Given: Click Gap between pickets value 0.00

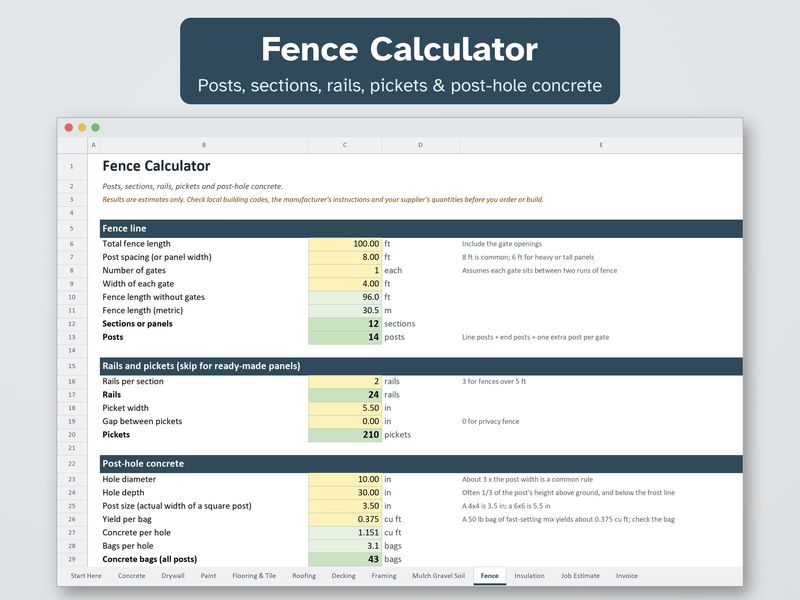Looking at the screenshot, I should tap(345, 421).
